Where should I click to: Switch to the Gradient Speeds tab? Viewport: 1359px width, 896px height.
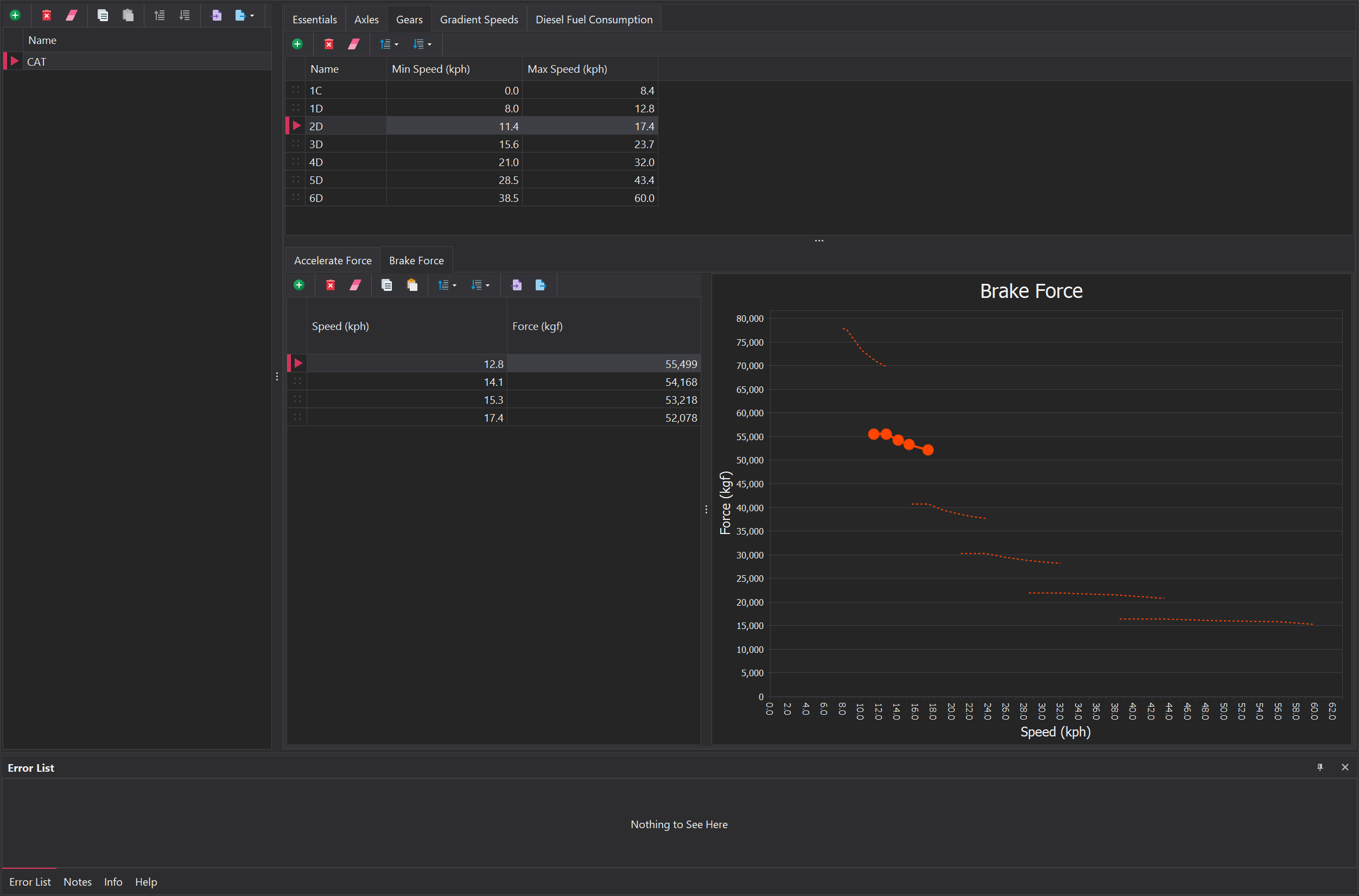[x=479, y=20]
